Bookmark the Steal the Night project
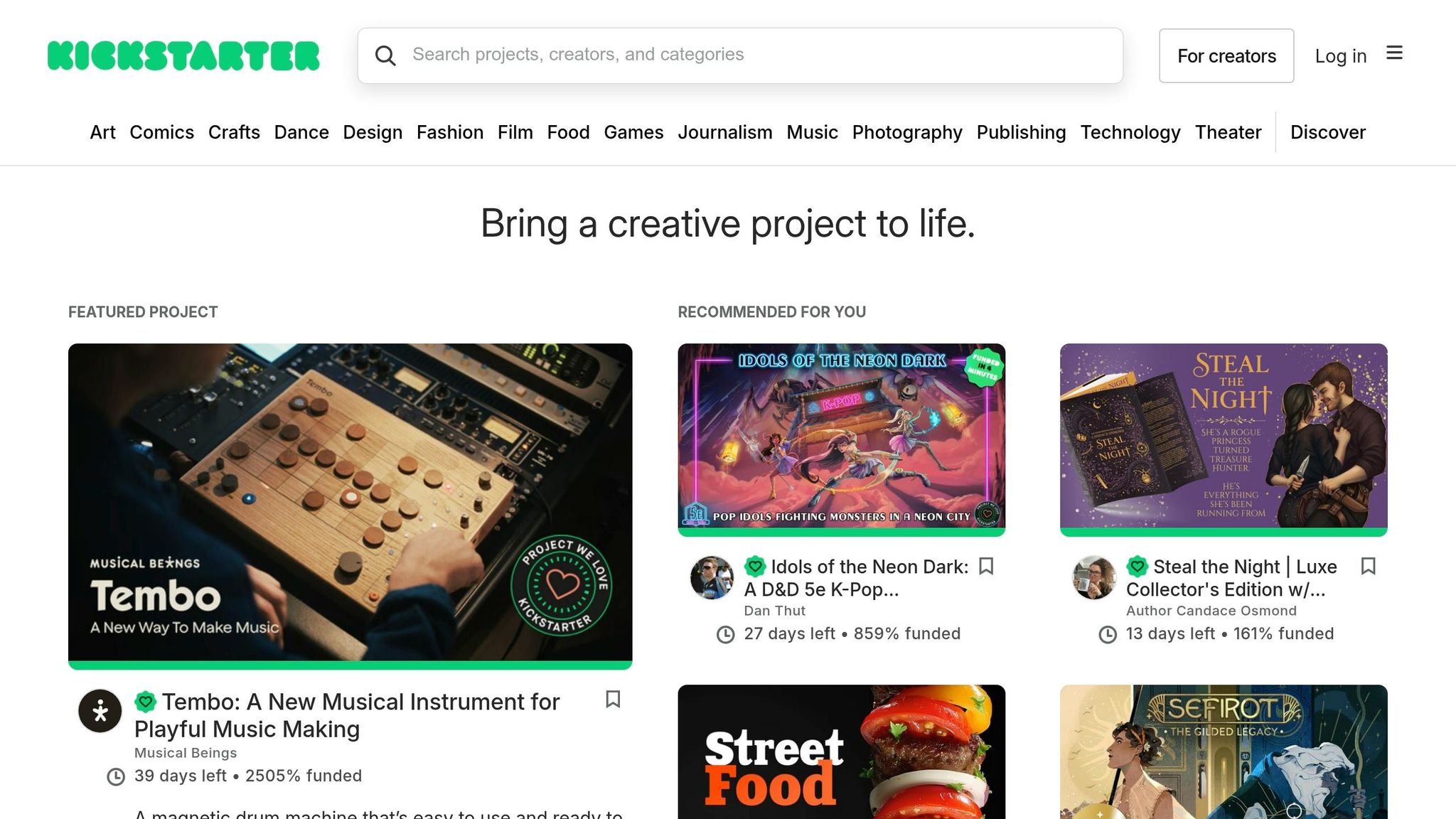This screenshot has width=1456, height=819. coord(1369,567)
